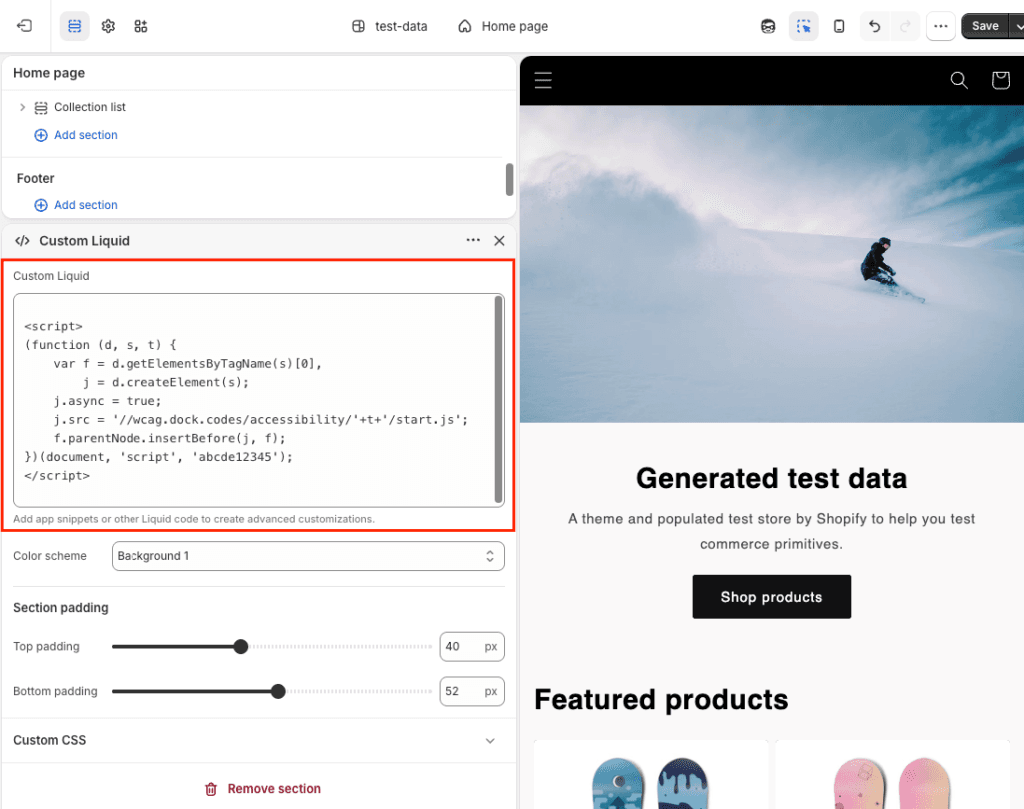Click inside the Custom Liquid code editor
The height and width of the screenshot is (809, 1024).
point(253,400)
